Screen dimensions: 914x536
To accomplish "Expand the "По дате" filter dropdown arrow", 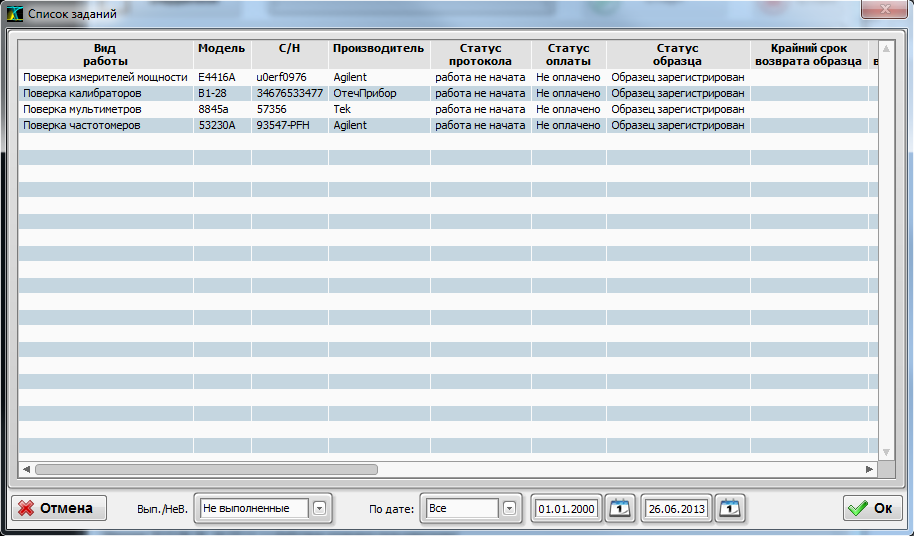I will point(510,508).
